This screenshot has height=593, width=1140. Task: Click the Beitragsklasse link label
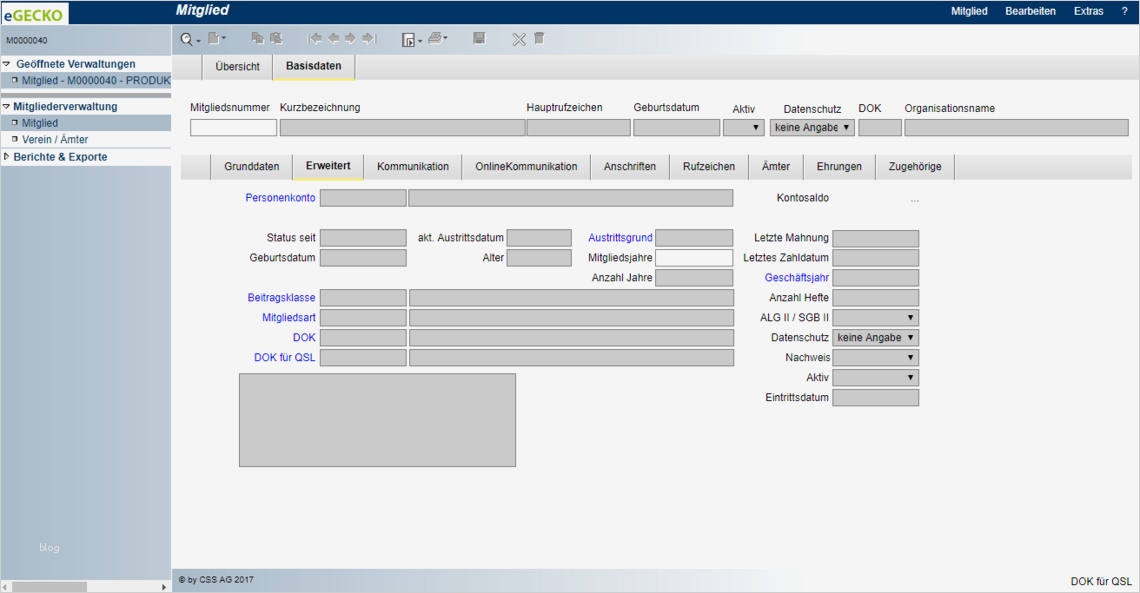click(281, 298)
